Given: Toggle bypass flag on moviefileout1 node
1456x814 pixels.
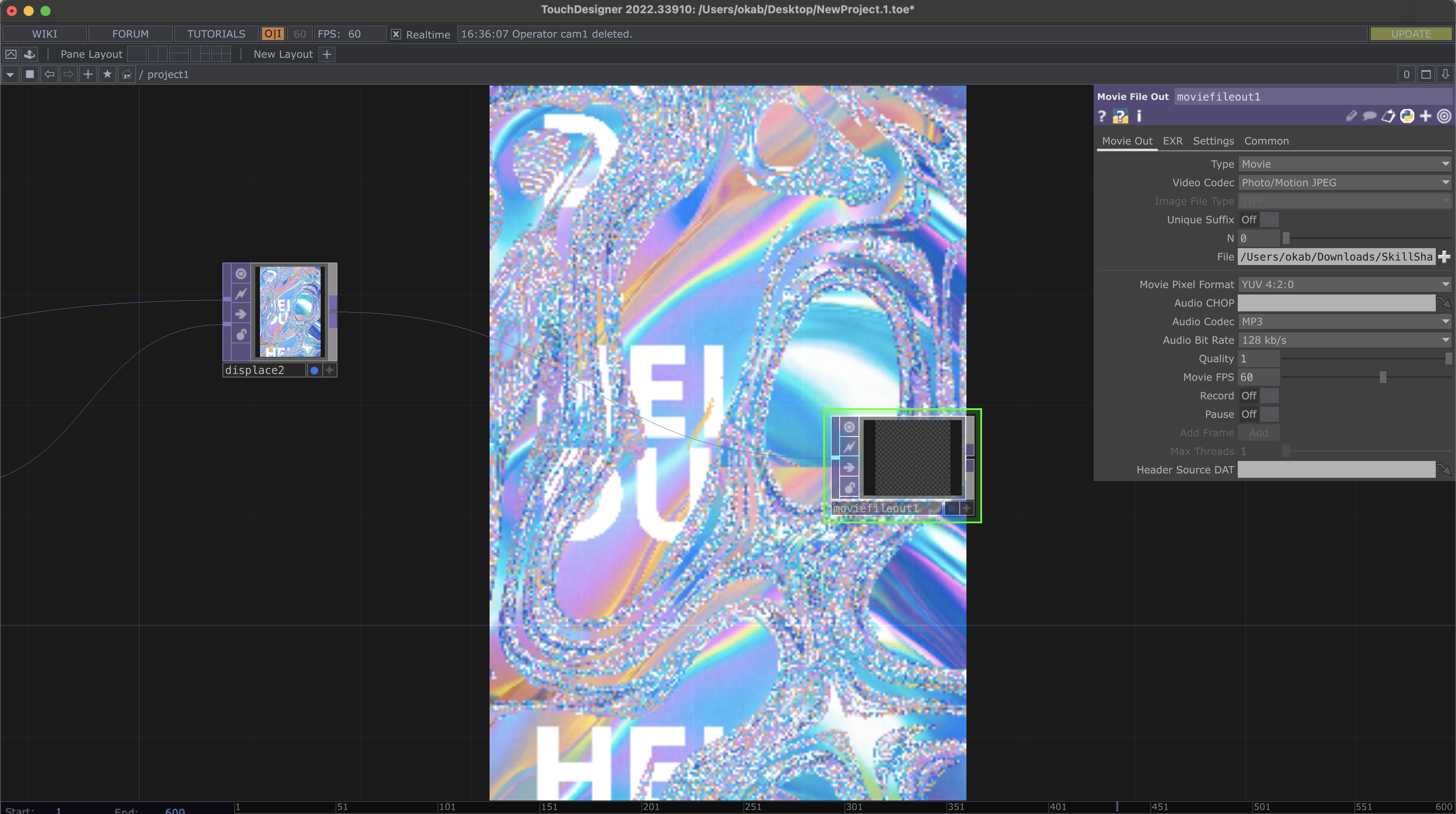Looking at the screenshot, I should [x=849, y=447].
